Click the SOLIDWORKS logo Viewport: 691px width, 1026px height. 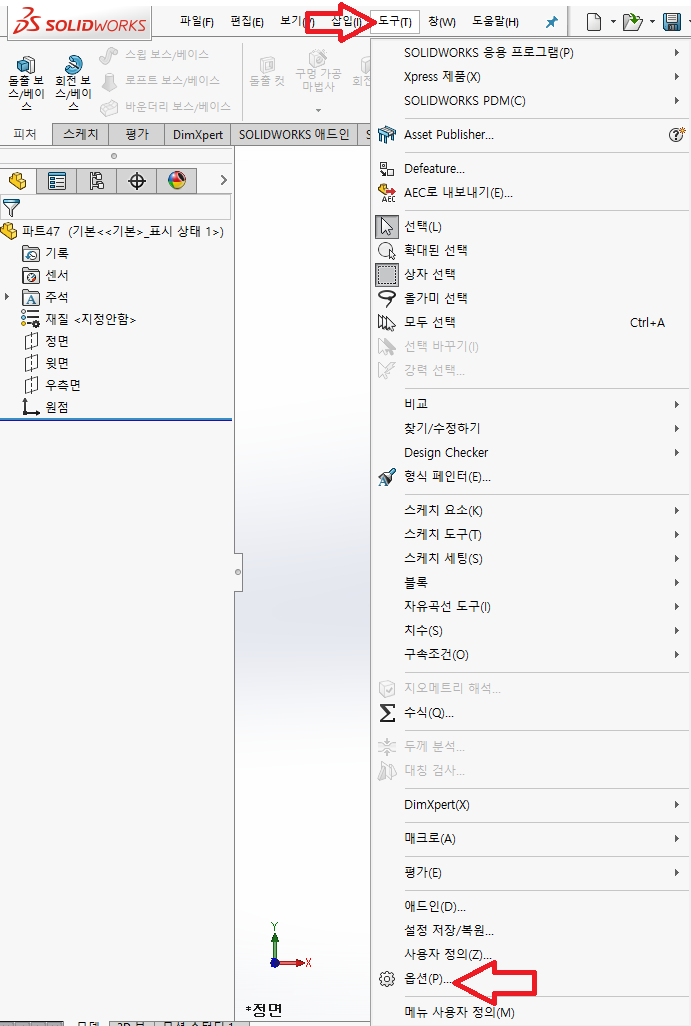[x=80, y=22]
